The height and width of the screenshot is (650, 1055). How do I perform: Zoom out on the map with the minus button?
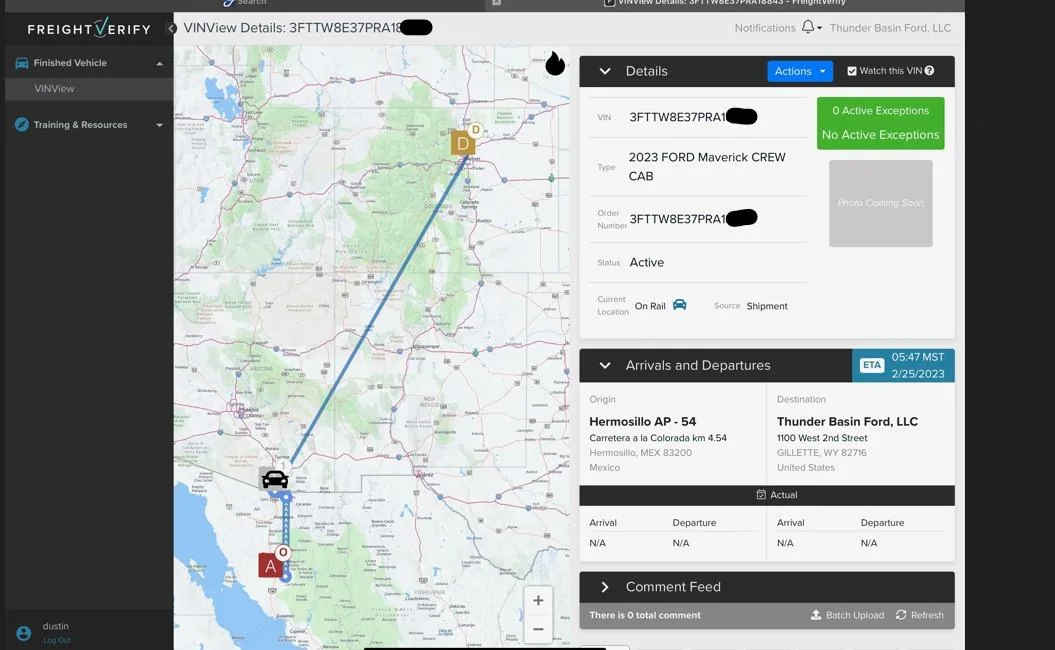pyautogui.click(x=538, y=629)
